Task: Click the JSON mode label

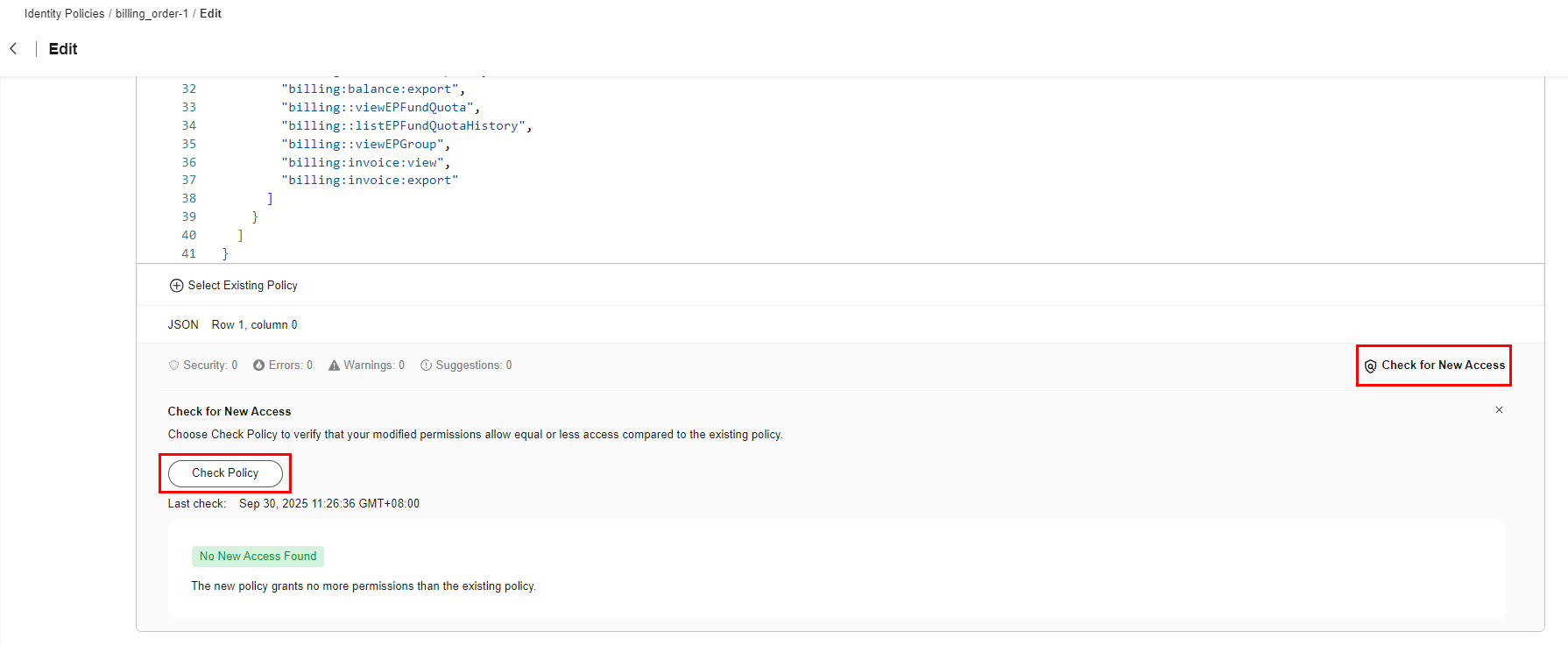Action: pos(183,325)
